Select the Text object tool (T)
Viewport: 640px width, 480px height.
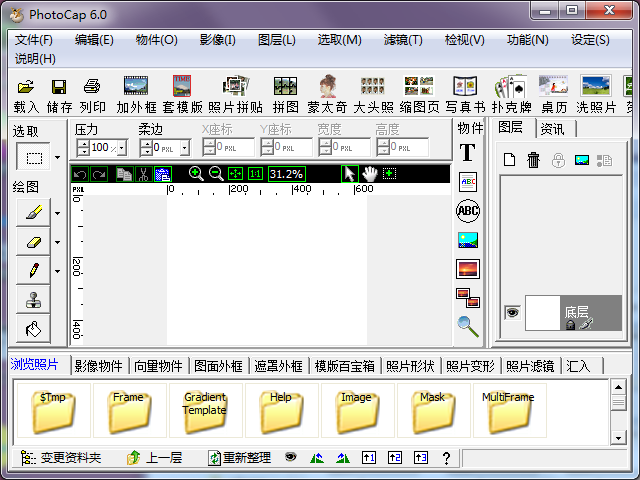(x=467, y=152)
